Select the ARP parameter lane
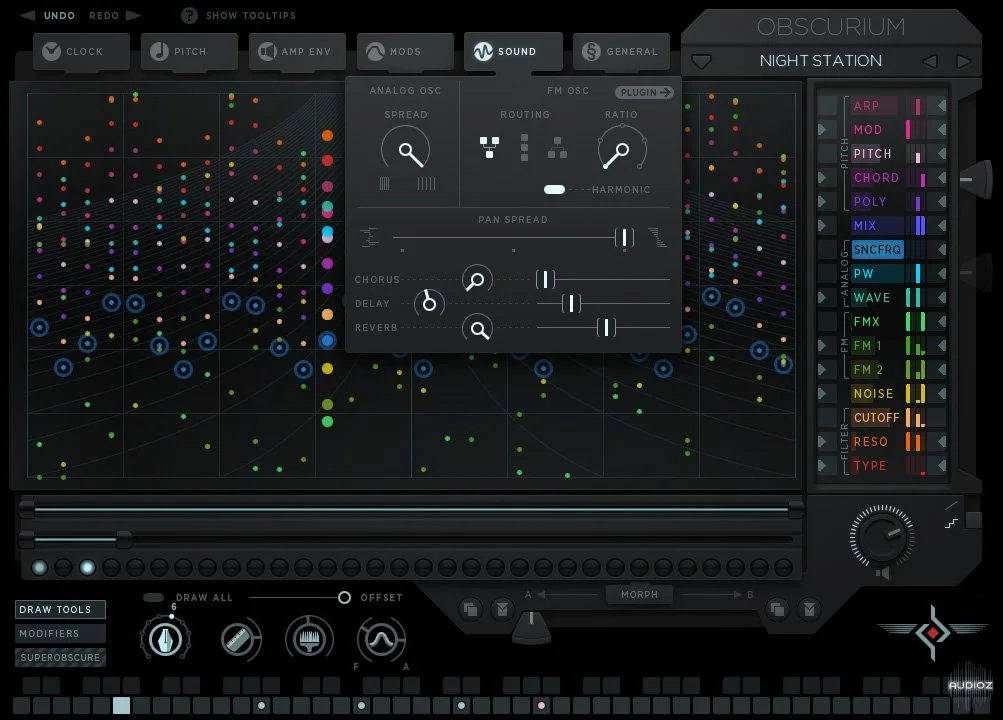The image size is (1003, 720). (874, 106)
